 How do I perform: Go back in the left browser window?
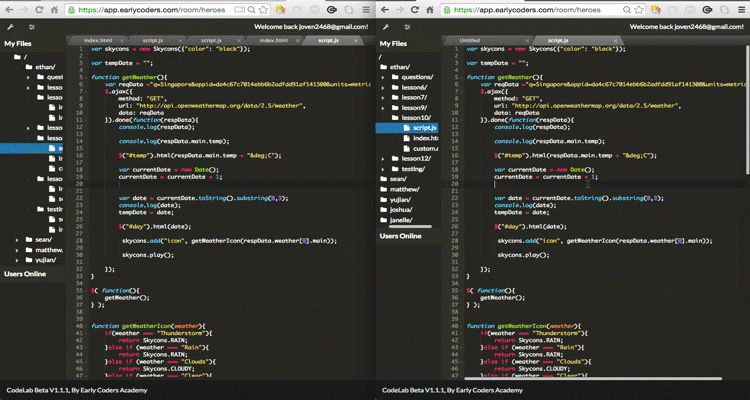click(9, 9)
